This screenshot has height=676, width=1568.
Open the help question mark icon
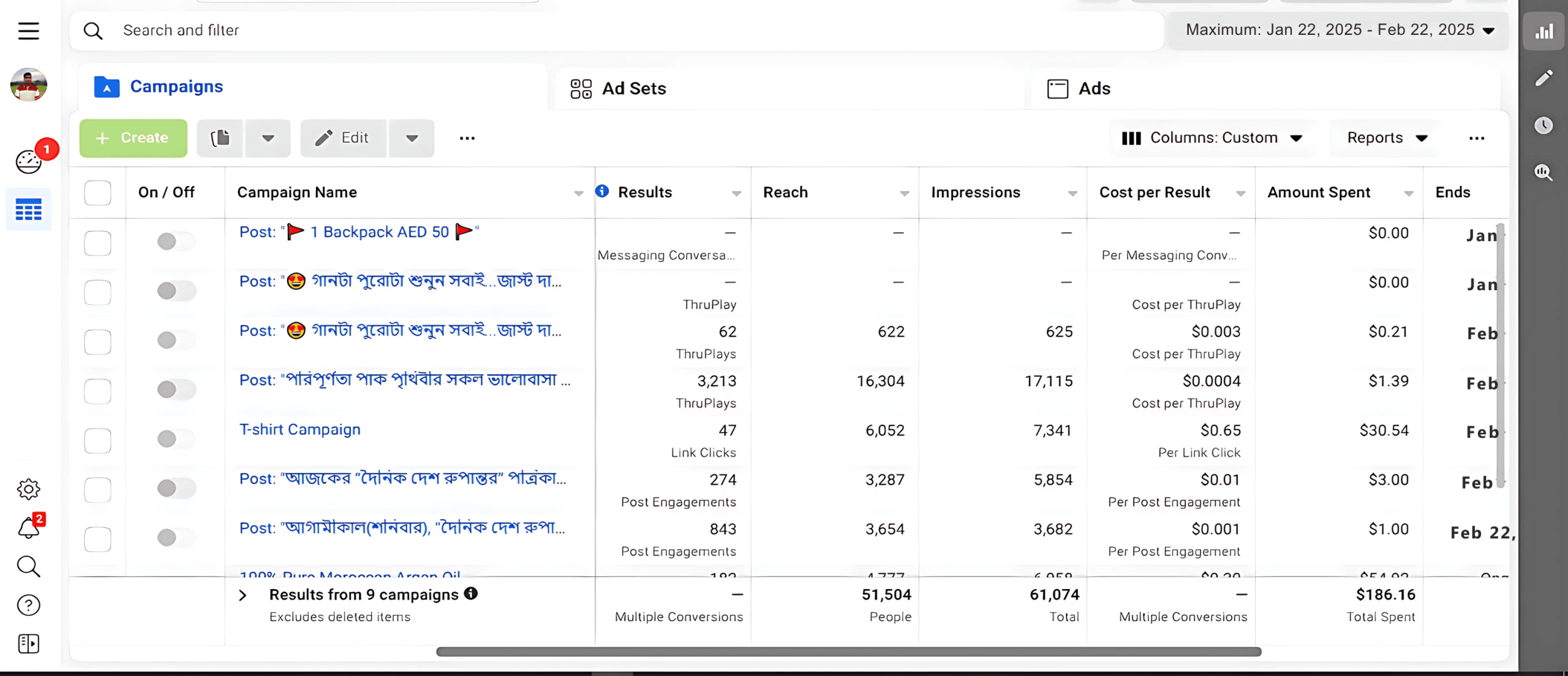coord(28,606)
